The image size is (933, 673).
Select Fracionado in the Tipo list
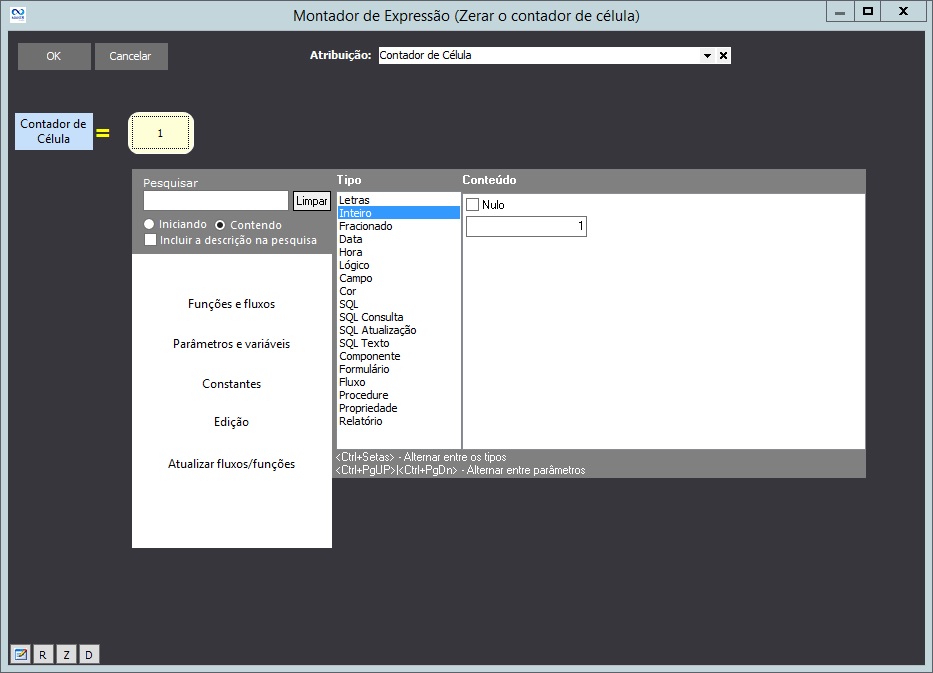[366, 226]
